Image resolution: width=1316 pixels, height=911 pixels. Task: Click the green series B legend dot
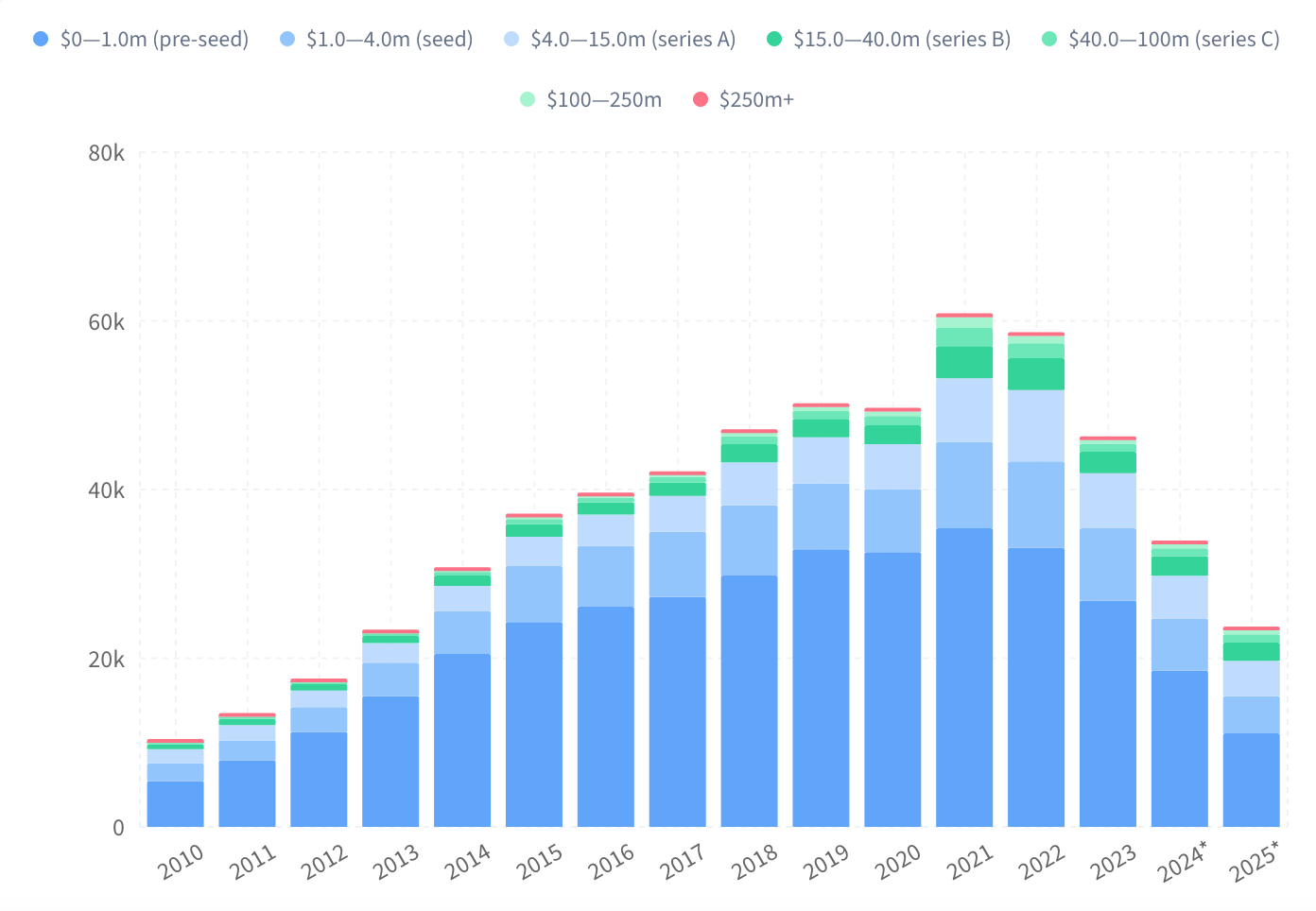(x=774, y=39)
